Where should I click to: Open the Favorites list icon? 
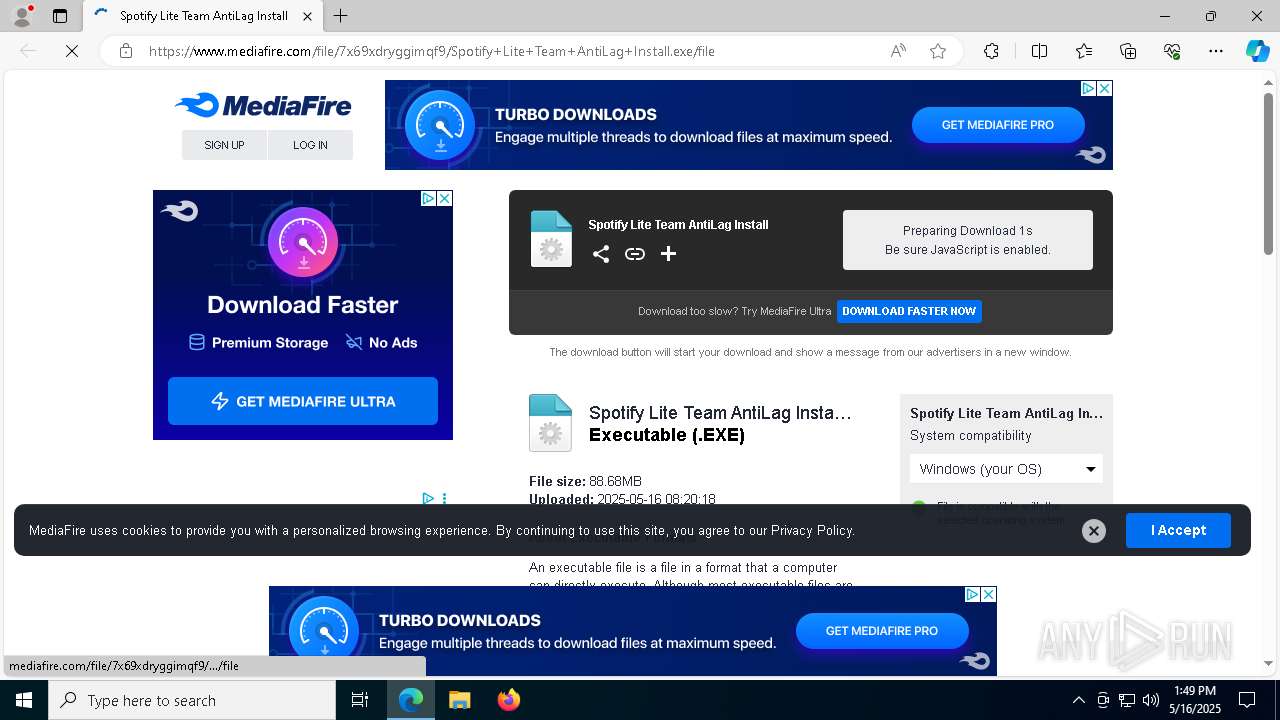[1084, 51]
